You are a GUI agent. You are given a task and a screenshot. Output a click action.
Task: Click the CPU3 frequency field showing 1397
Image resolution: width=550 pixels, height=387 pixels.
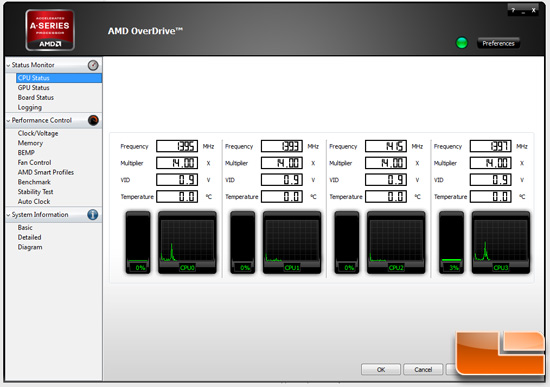point(490,146)
